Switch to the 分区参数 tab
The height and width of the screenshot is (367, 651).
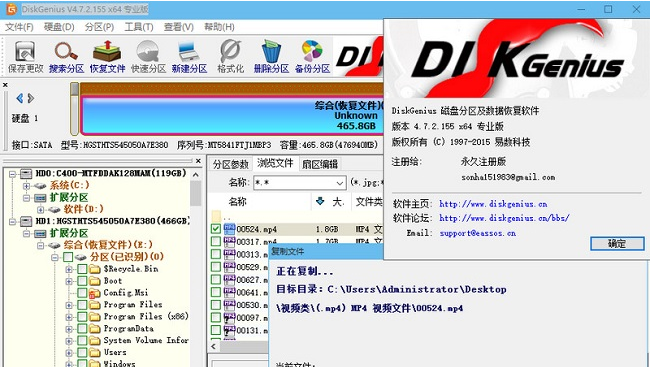pyautogui.click(x=230, y=164)
